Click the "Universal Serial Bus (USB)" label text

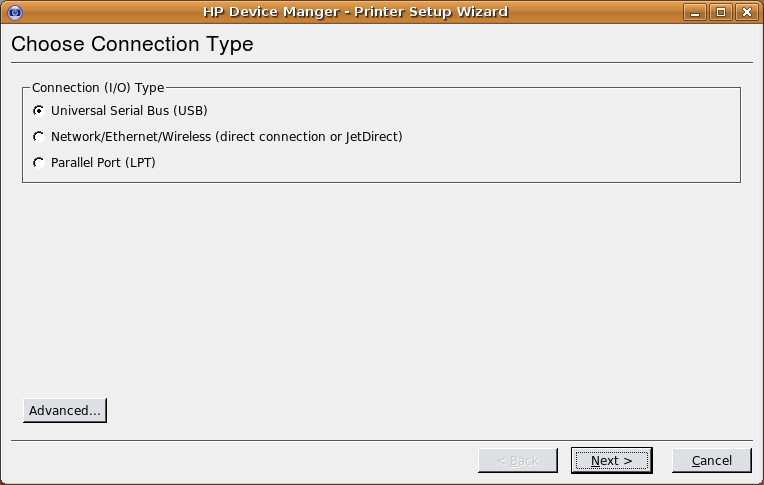129,111
